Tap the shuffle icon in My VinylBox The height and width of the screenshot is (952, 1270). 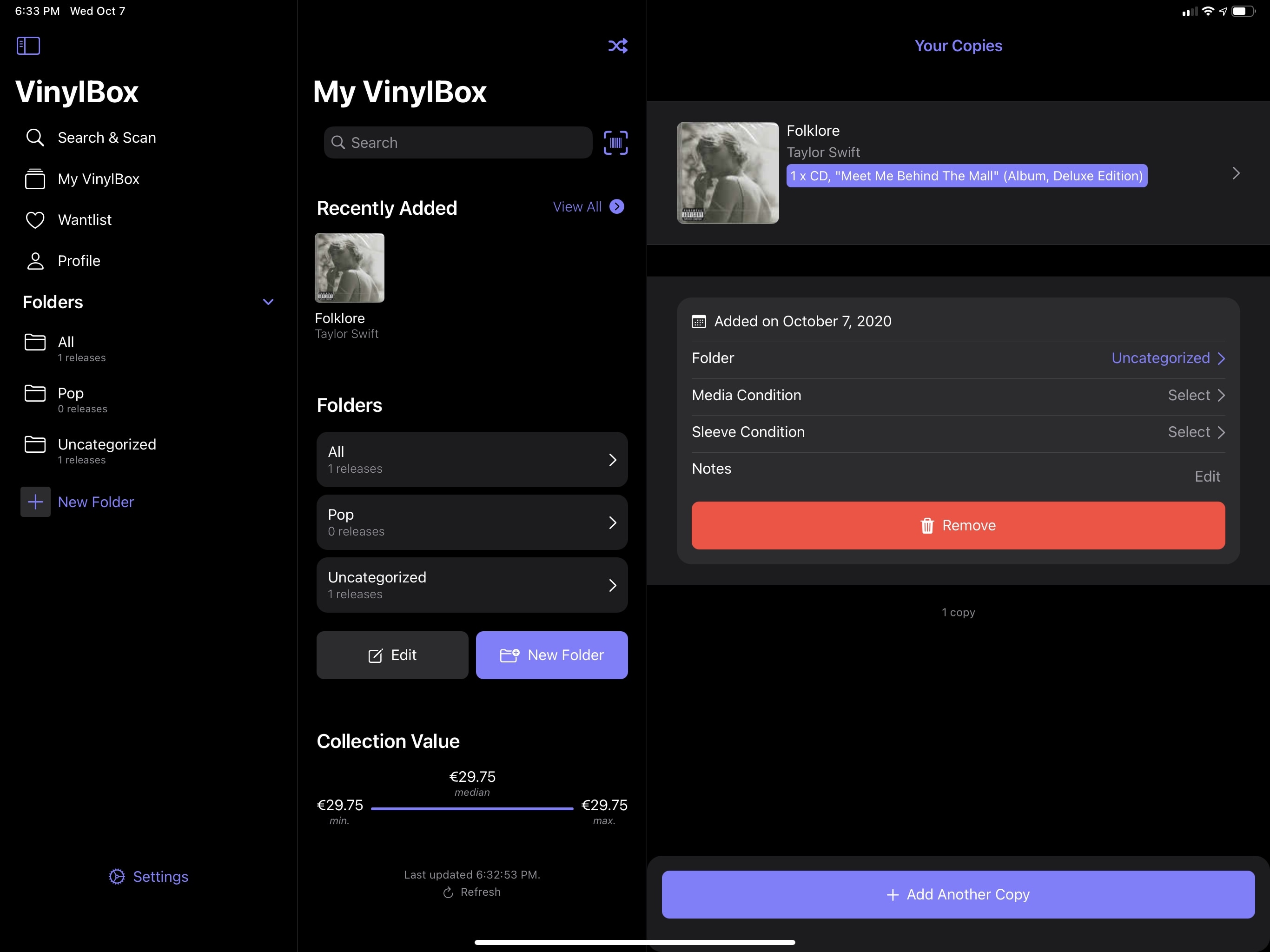coord(618,46)
